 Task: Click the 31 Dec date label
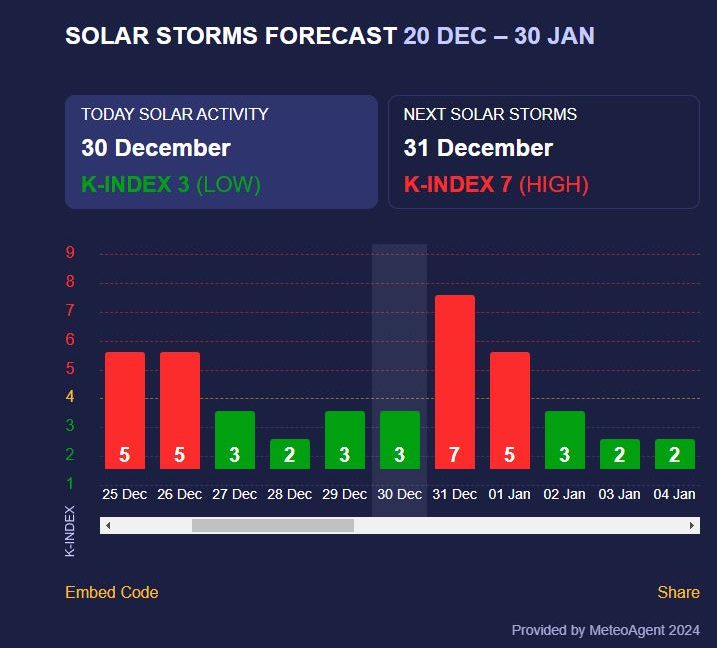coord(454,494)
